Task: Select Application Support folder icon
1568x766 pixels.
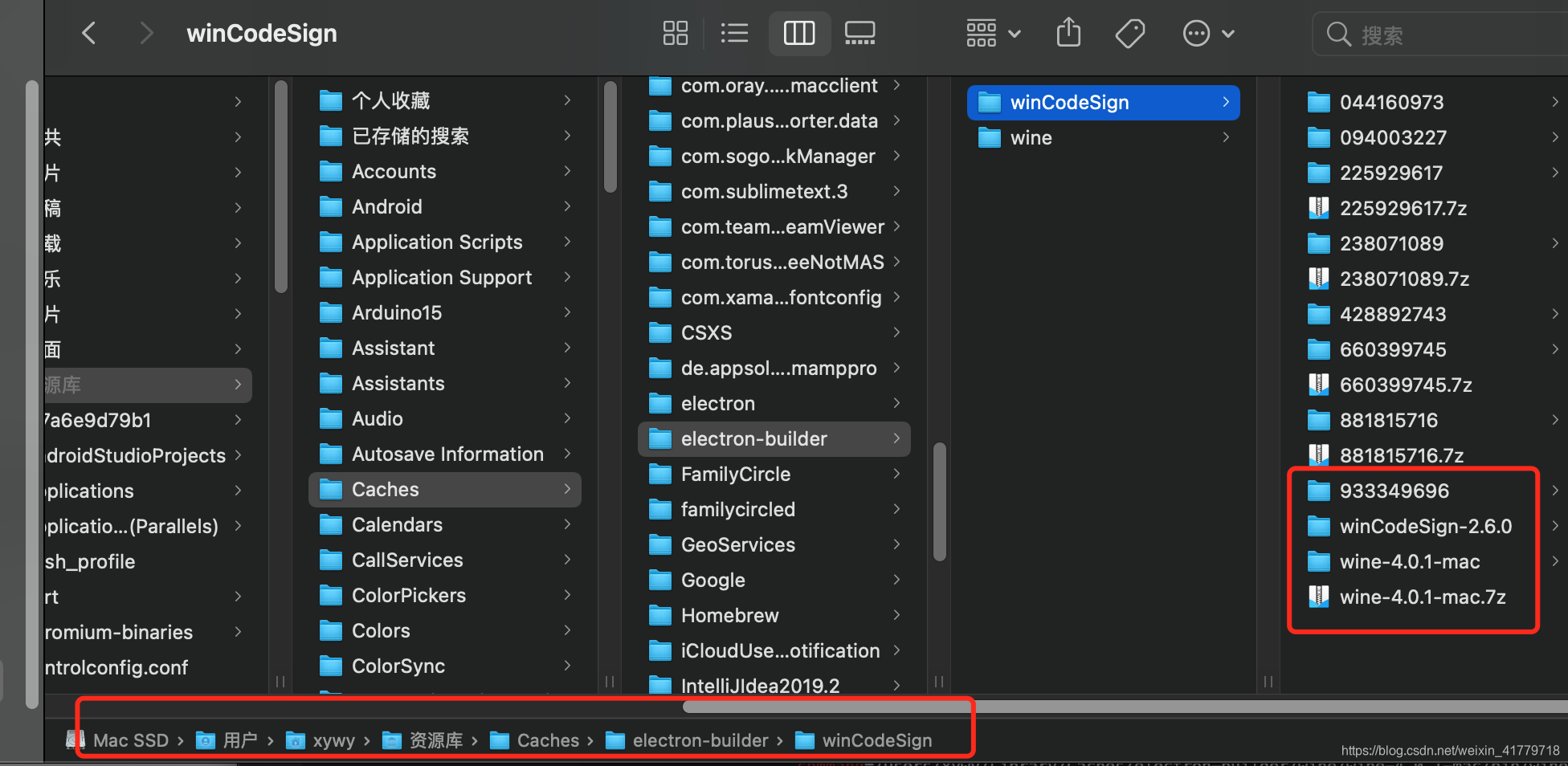Action: (331, 278)
